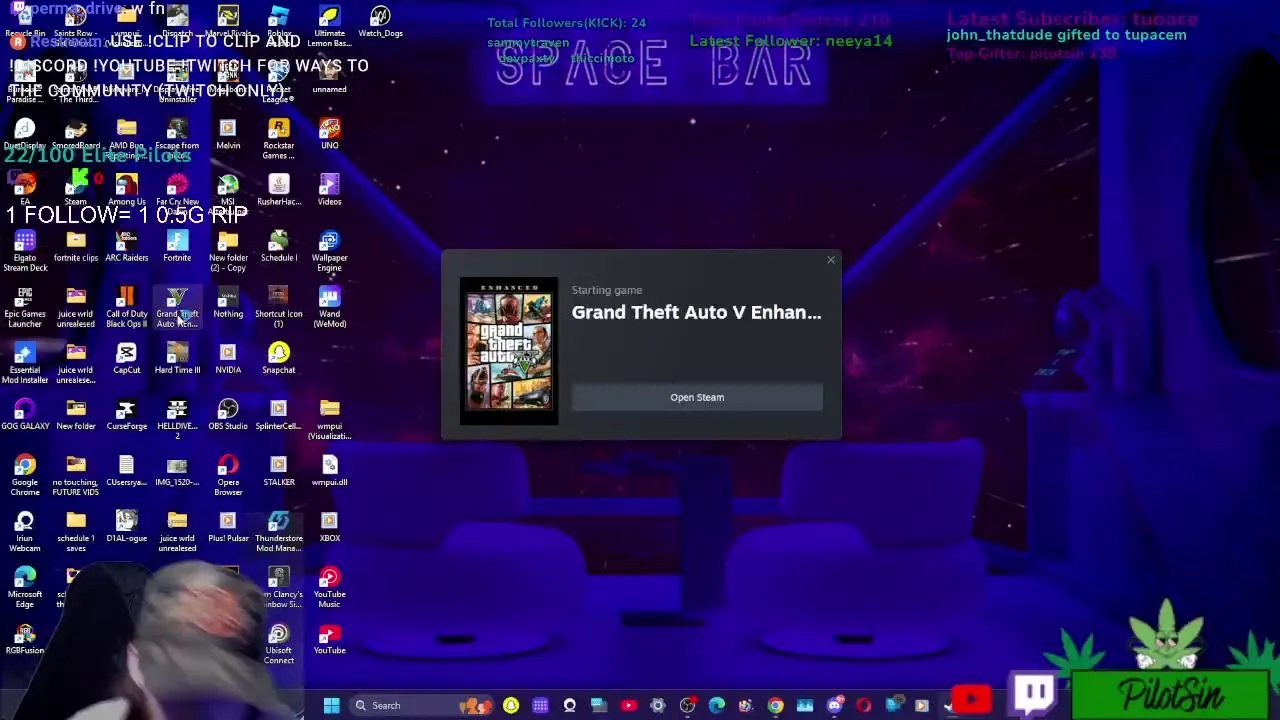Open Snapchat desktop icon
1280x720 pixels.
[279, 357]
